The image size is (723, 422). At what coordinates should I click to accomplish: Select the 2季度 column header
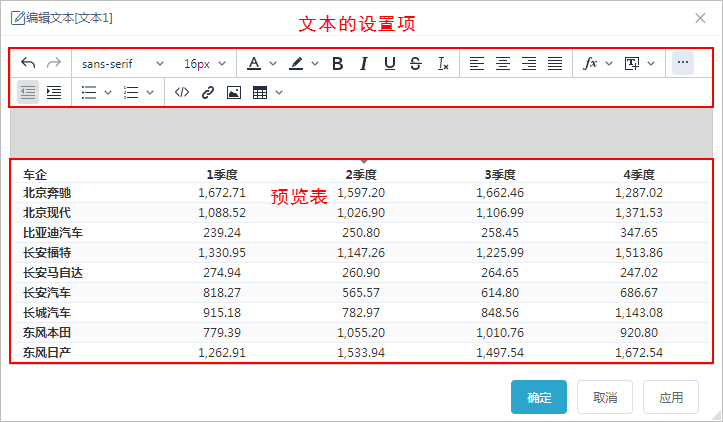tap(361, 174)
